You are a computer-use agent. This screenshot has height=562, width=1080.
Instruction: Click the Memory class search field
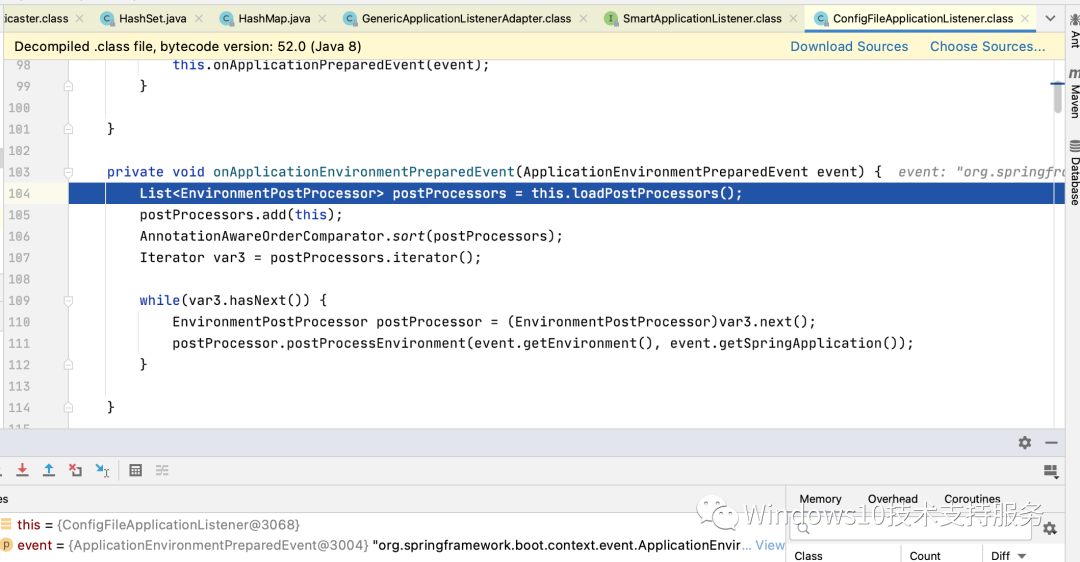tap(911, 528)
